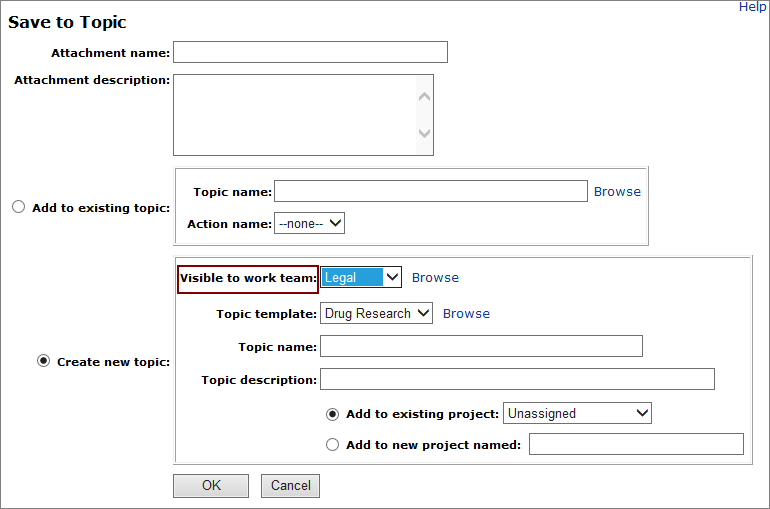Select the Add to existing project radio button
770x509 pixels.
pyautogui.click(x=332, y=414)
